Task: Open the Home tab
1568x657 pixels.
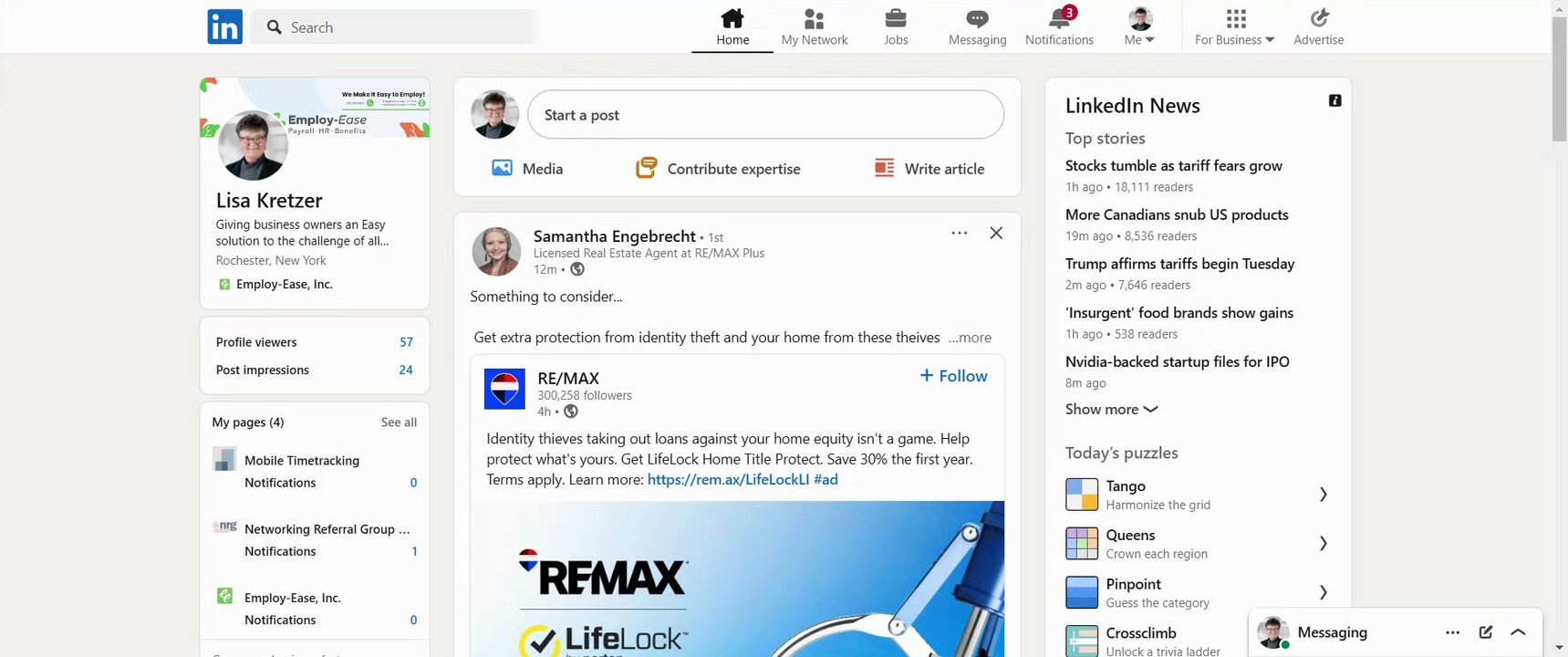Action: (x=732, y=26)
